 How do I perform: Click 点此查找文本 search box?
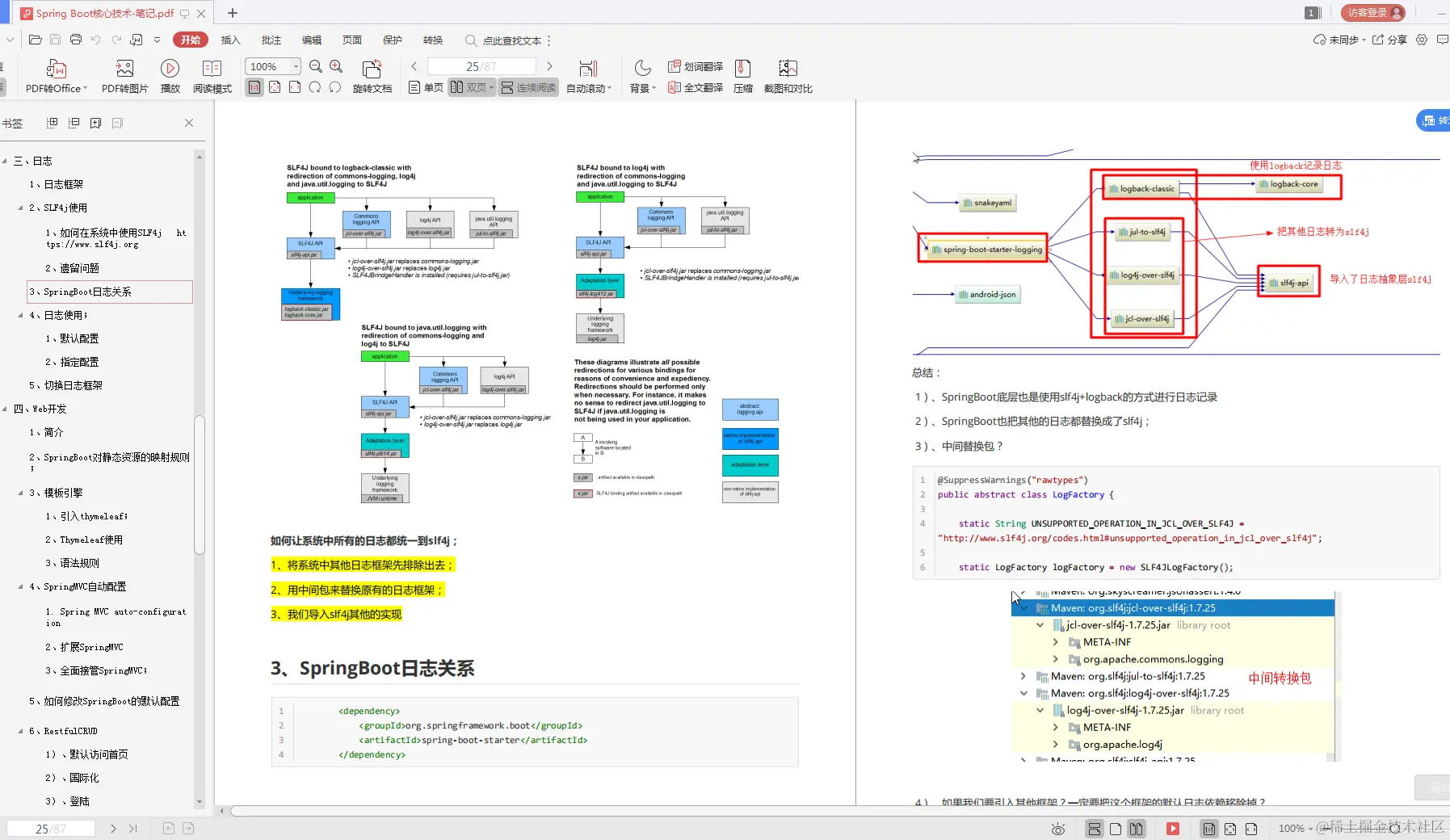504,40
